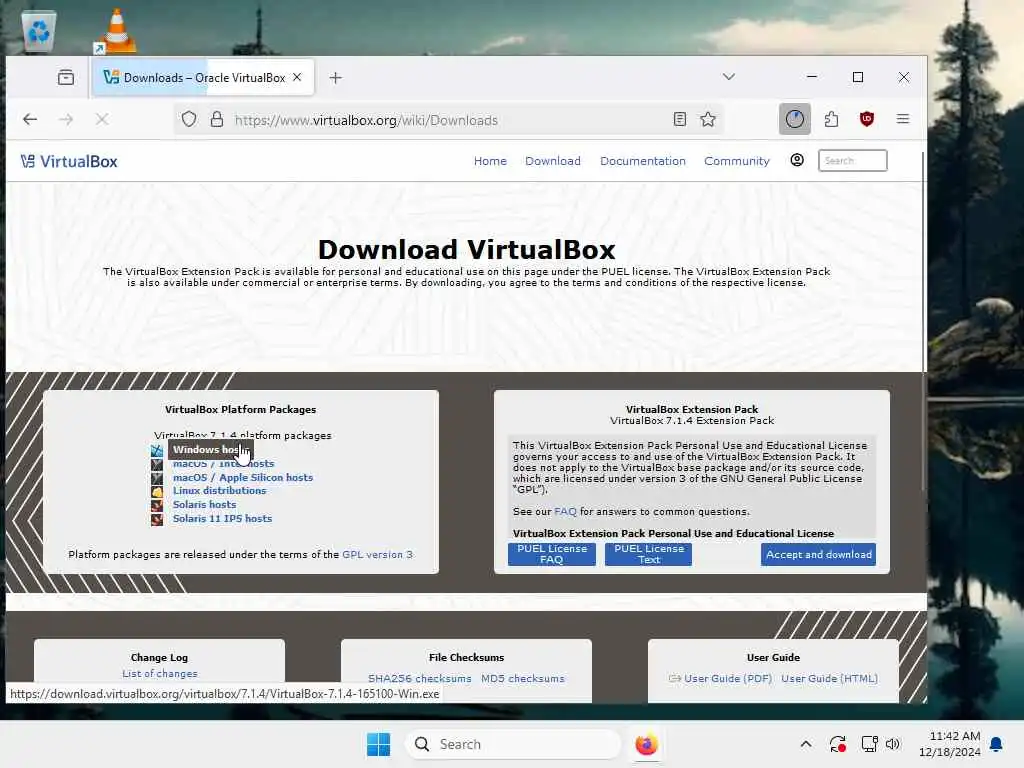The image size is (1024, 768).
Task: Open the VLC media player desktop shortcut
Action: pos(117,31)
